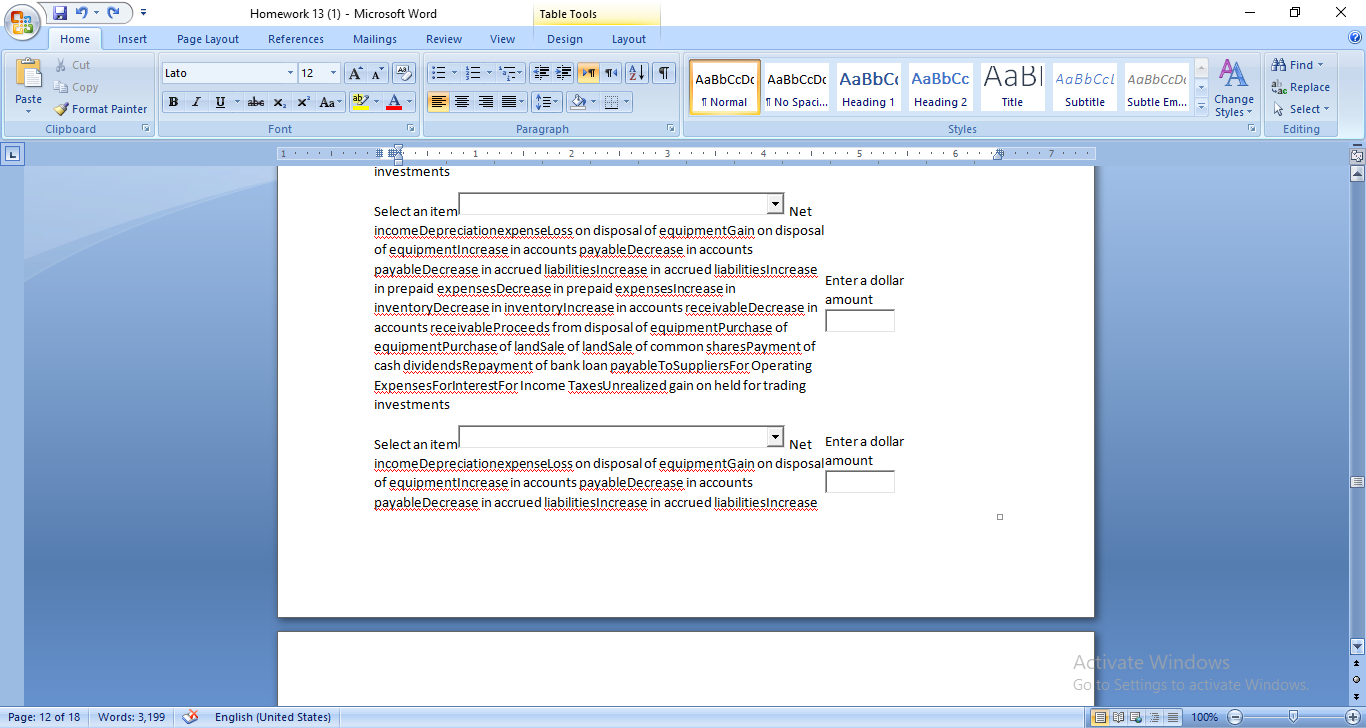Image resolution: width=1366 pixels, height=728 pixels.
Task: Open the References tab
Action: coord(296,39)
